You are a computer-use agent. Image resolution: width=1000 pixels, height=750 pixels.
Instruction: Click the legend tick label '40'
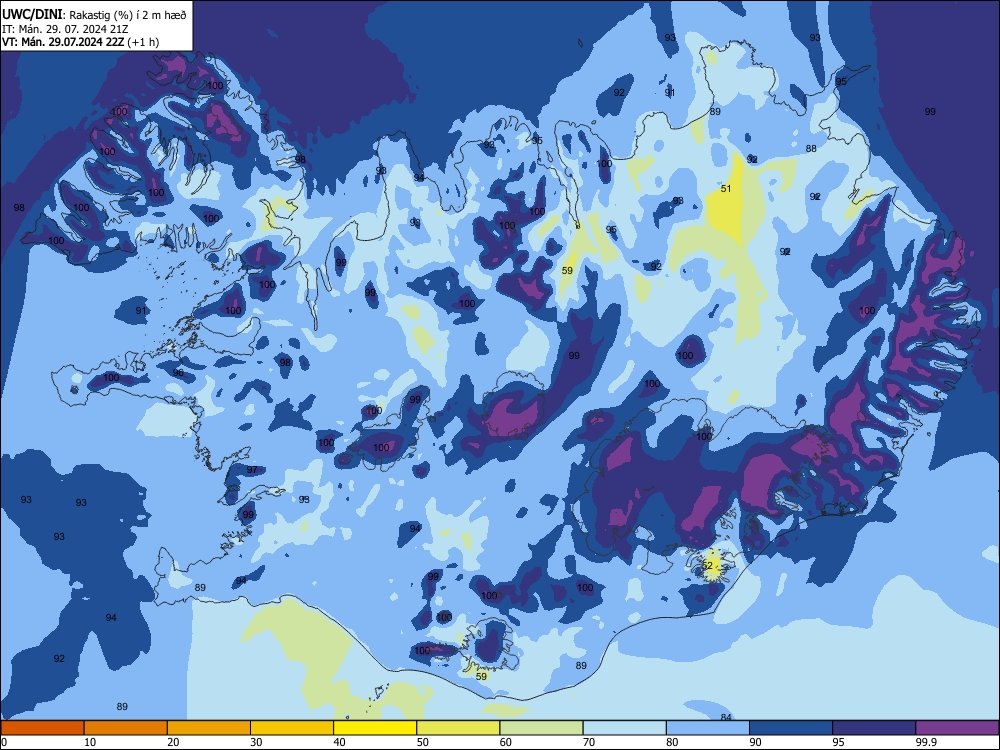pos(339,742)
